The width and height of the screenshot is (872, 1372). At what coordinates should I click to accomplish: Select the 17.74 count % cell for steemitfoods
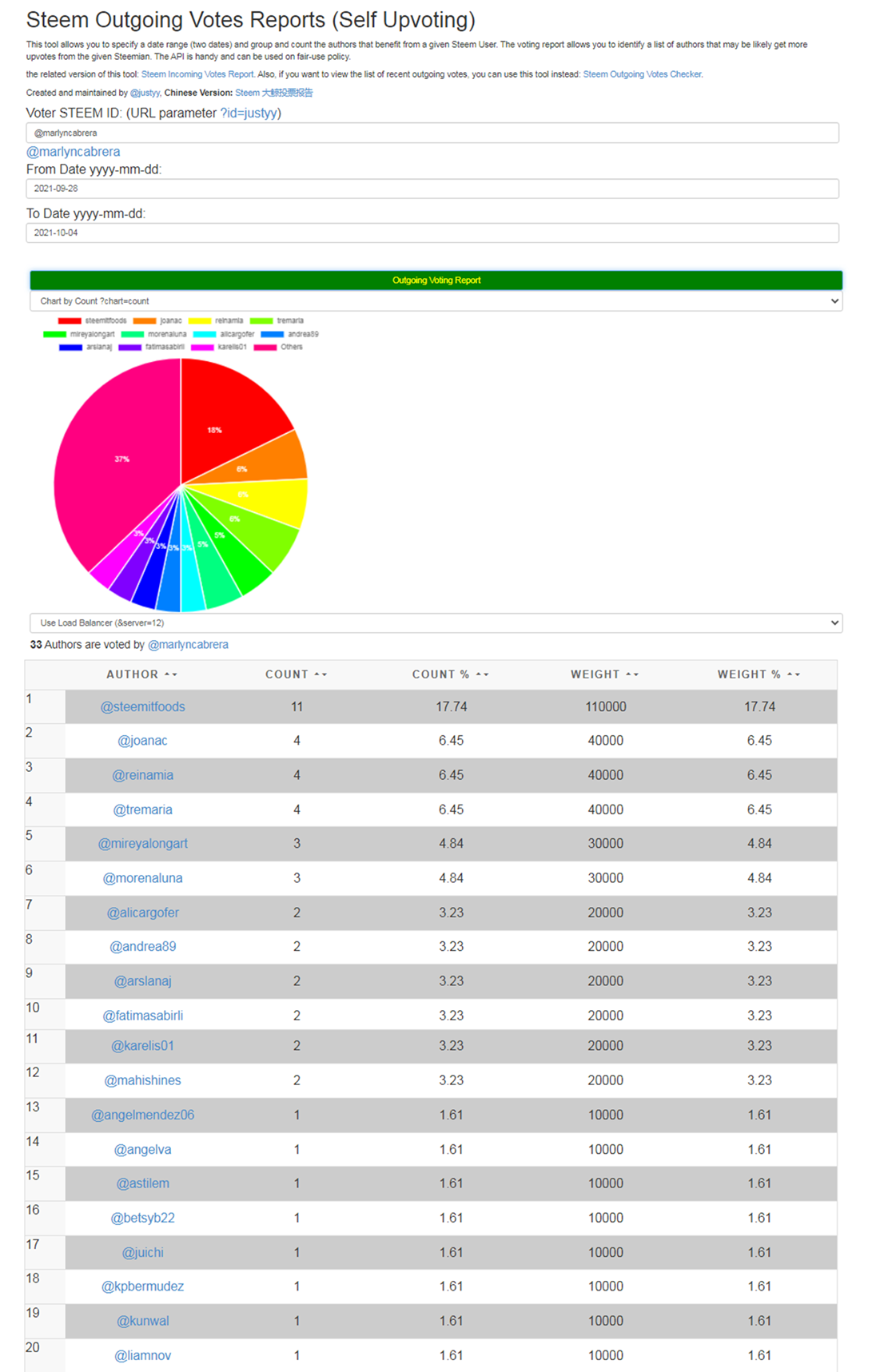click(x=451, y=706)
